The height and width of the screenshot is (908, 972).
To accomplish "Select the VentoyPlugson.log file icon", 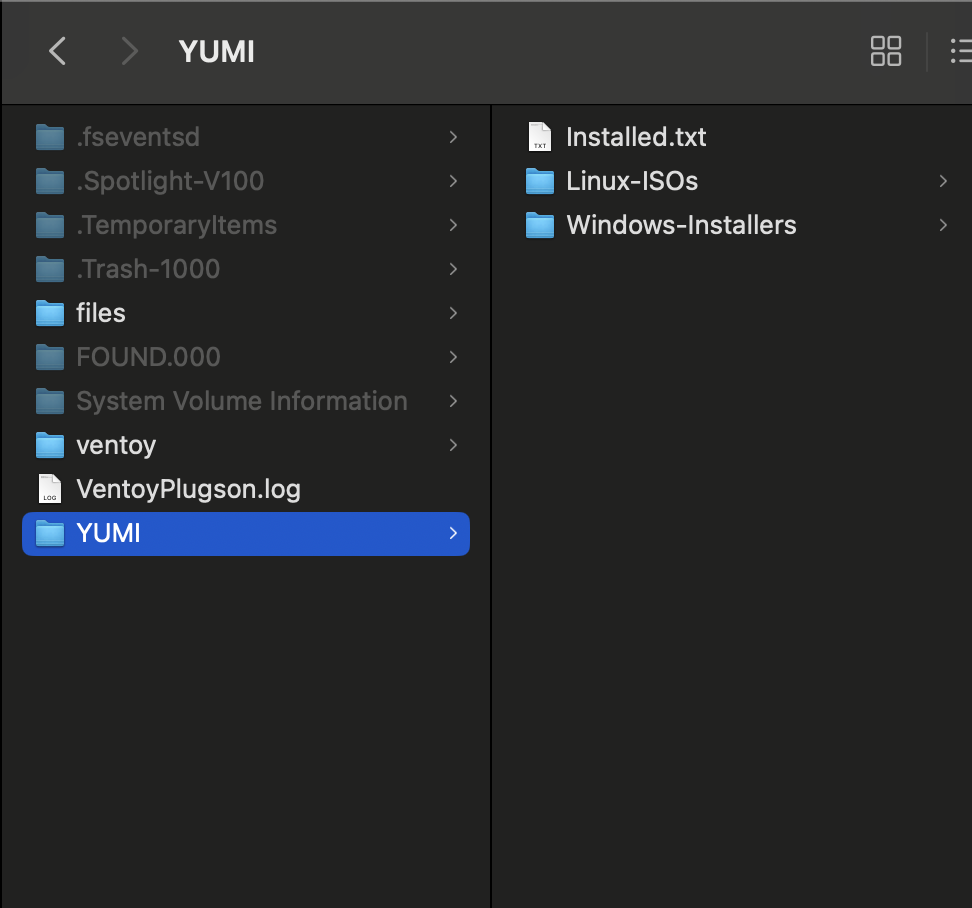I will (x=50, y=489).
